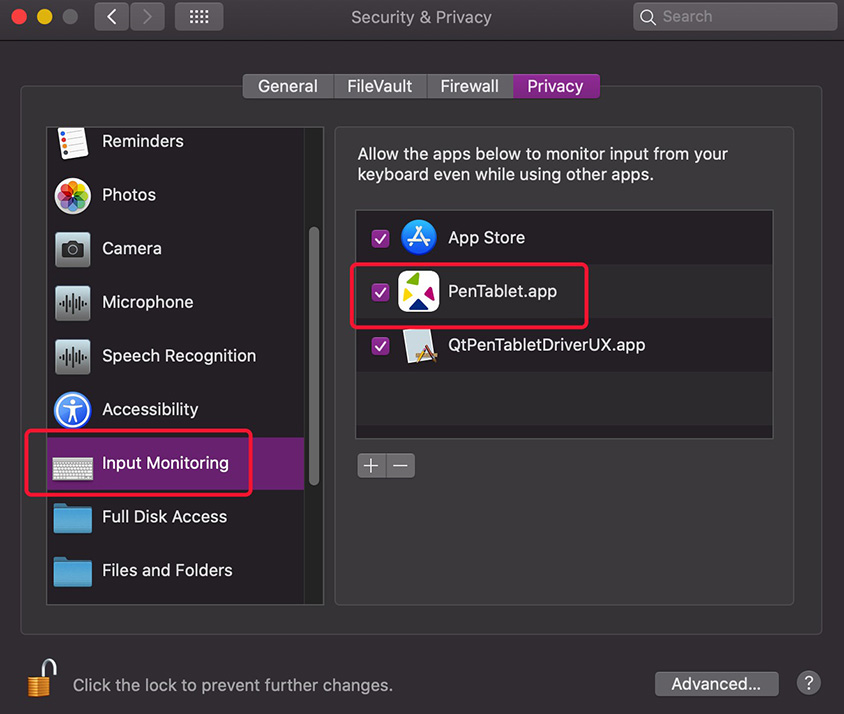Click the Camera icon in privacy list
Viewport: 844px width, 714px height.
click(x=73, y=249)
